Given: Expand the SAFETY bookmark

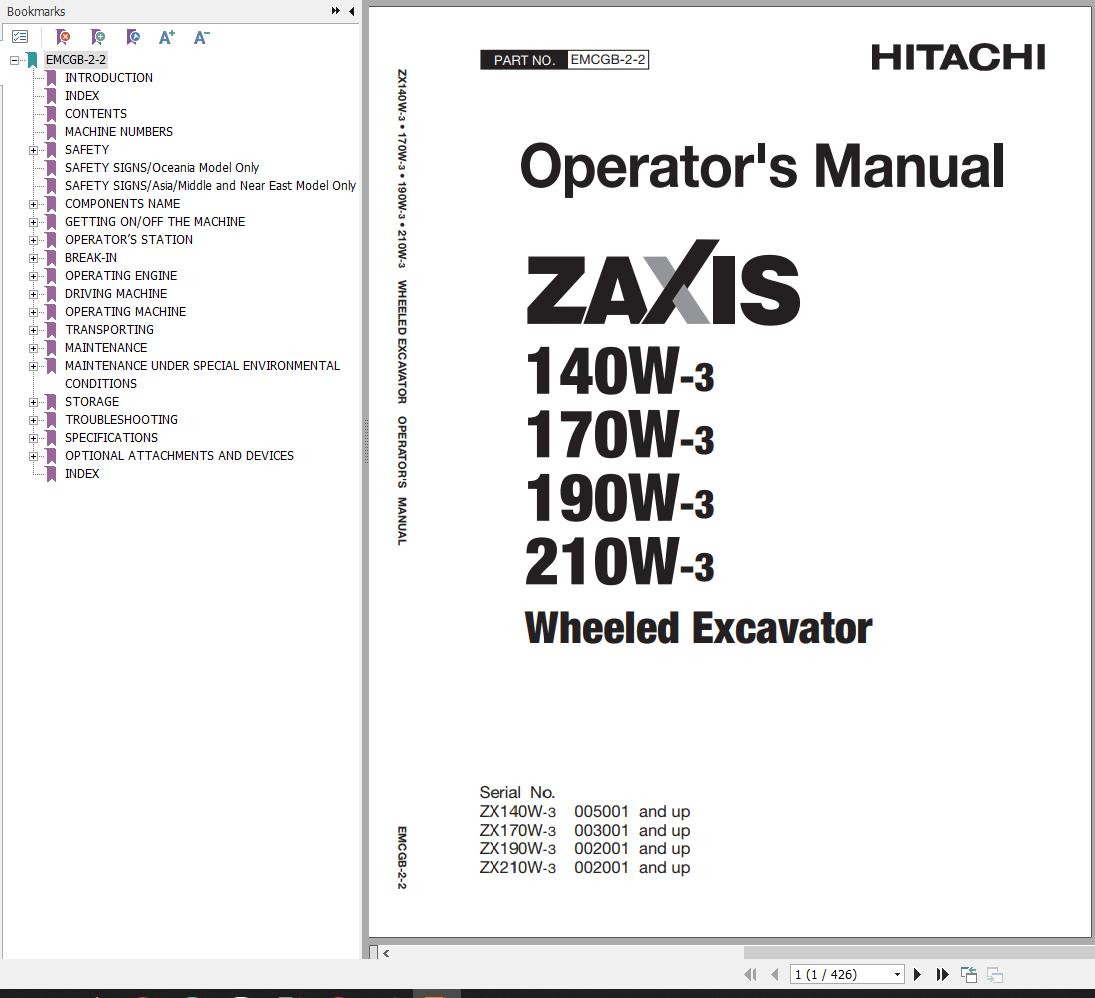Looking at the screenshot, I should (x=33, y=150).
